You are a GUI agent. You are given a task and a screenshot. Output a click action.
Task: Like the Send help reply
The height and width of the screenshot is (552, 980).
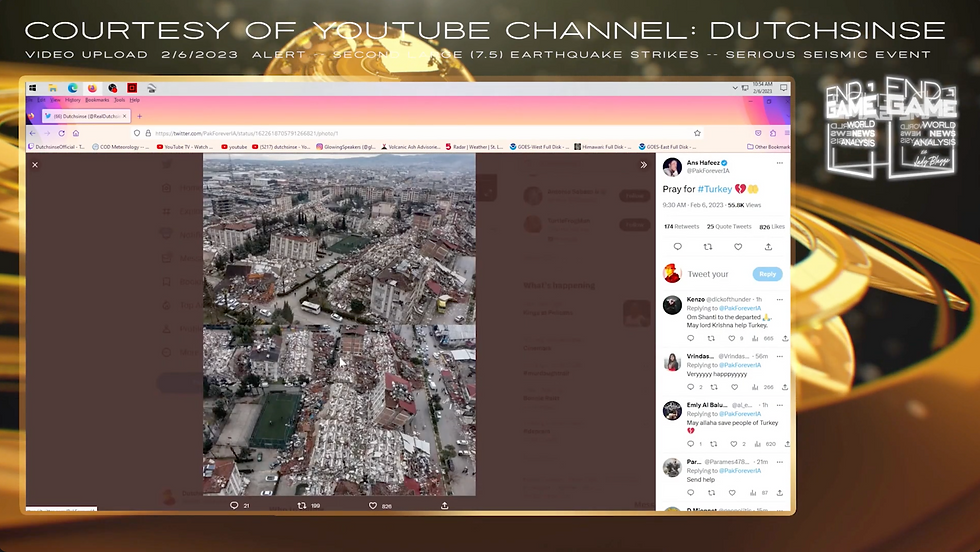tap(732, 493)
